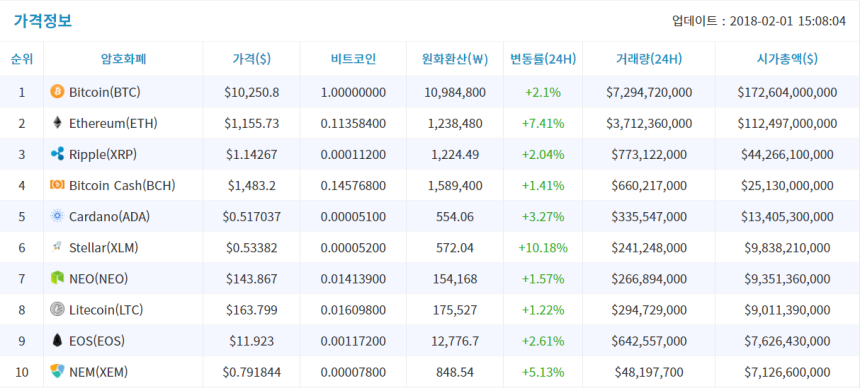Screen dimensions: 860x388
Task: Click Cardano change rate +3.27%
Action: (543, 217)
